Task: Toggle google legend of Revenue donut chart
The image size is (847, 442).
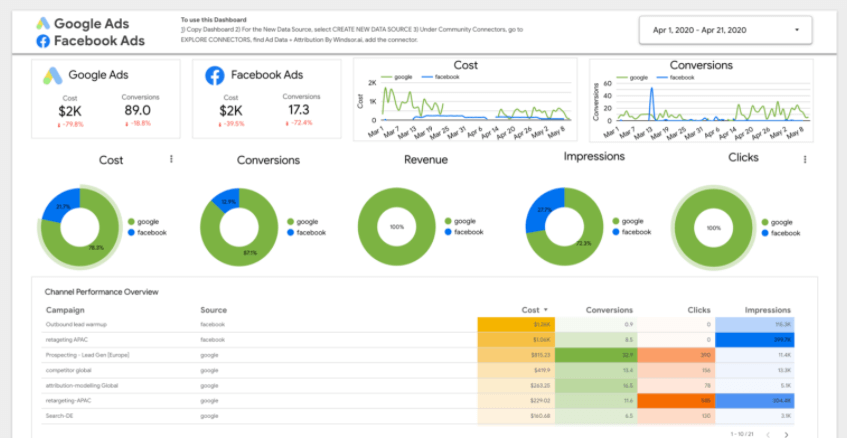Action: [461, 221]
